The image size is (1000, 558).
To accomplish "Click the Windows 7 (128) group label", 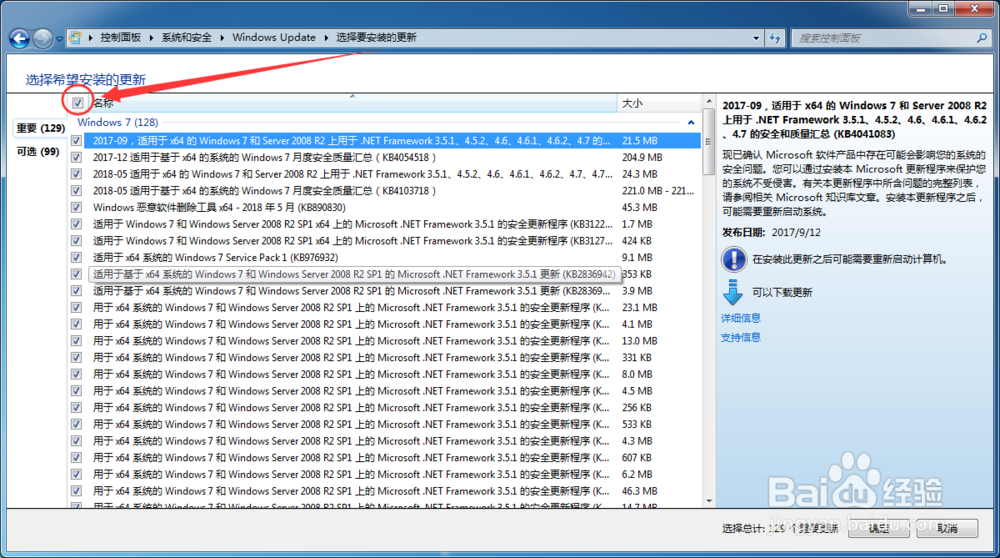I will (x=118, y=122).
